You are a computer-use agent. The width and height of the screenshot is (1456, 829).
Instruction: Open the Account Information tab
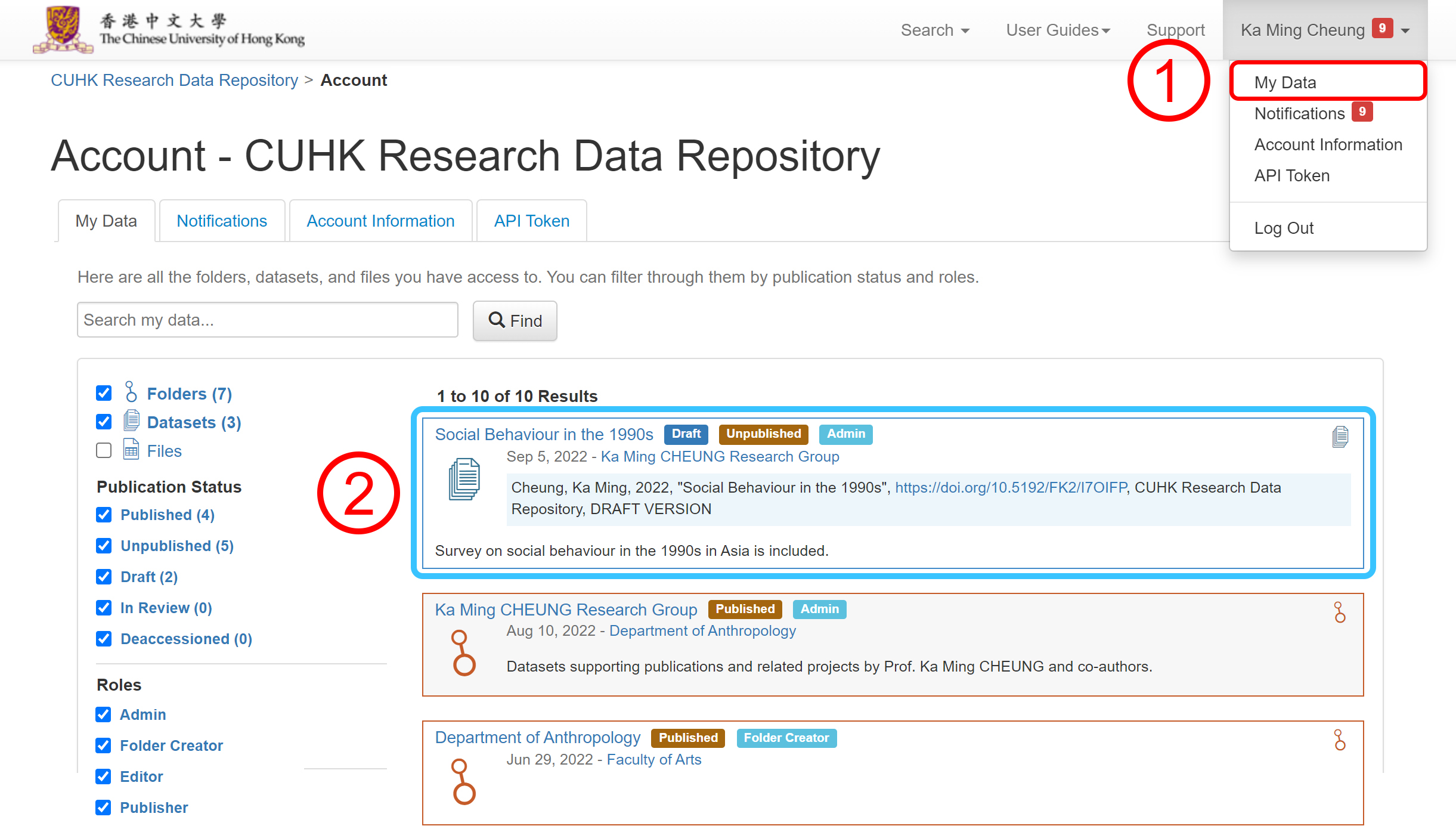click(x=380, y=221)
